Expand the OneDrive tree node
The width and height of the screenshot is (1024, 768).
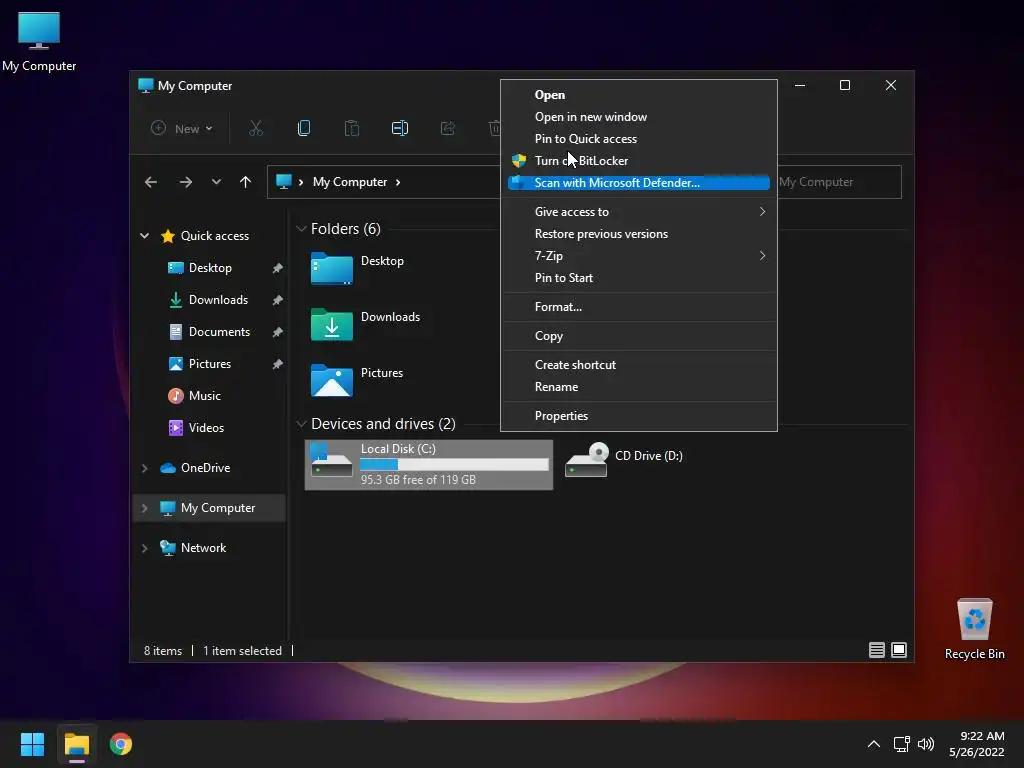coord(144,468)
